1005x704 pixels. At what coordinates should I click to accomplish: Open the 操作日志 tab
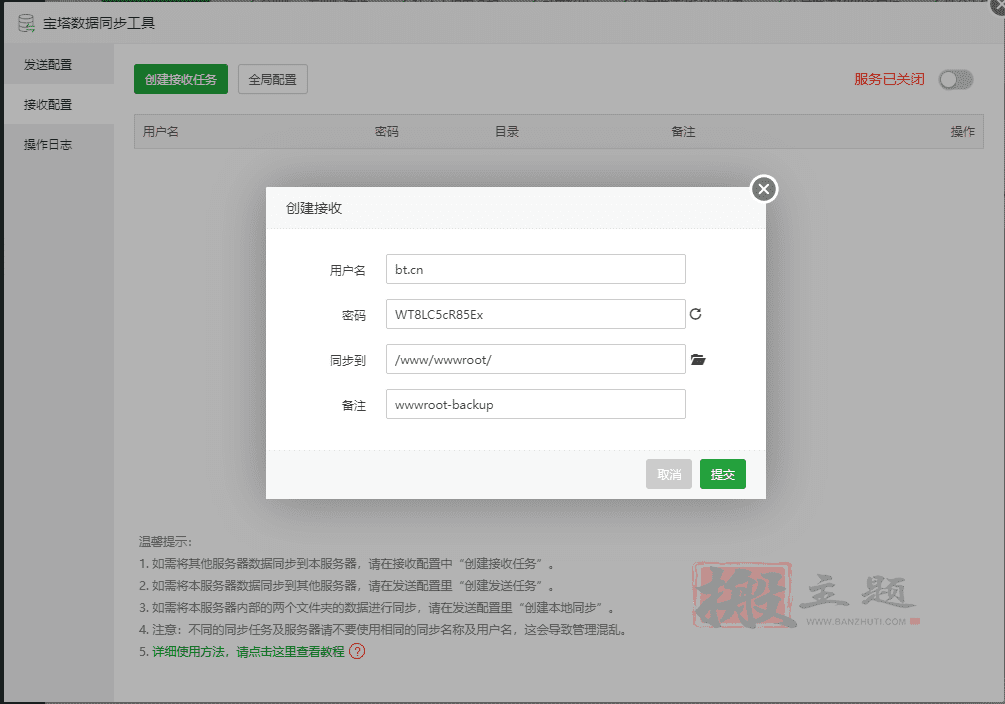tap(59, 144)
